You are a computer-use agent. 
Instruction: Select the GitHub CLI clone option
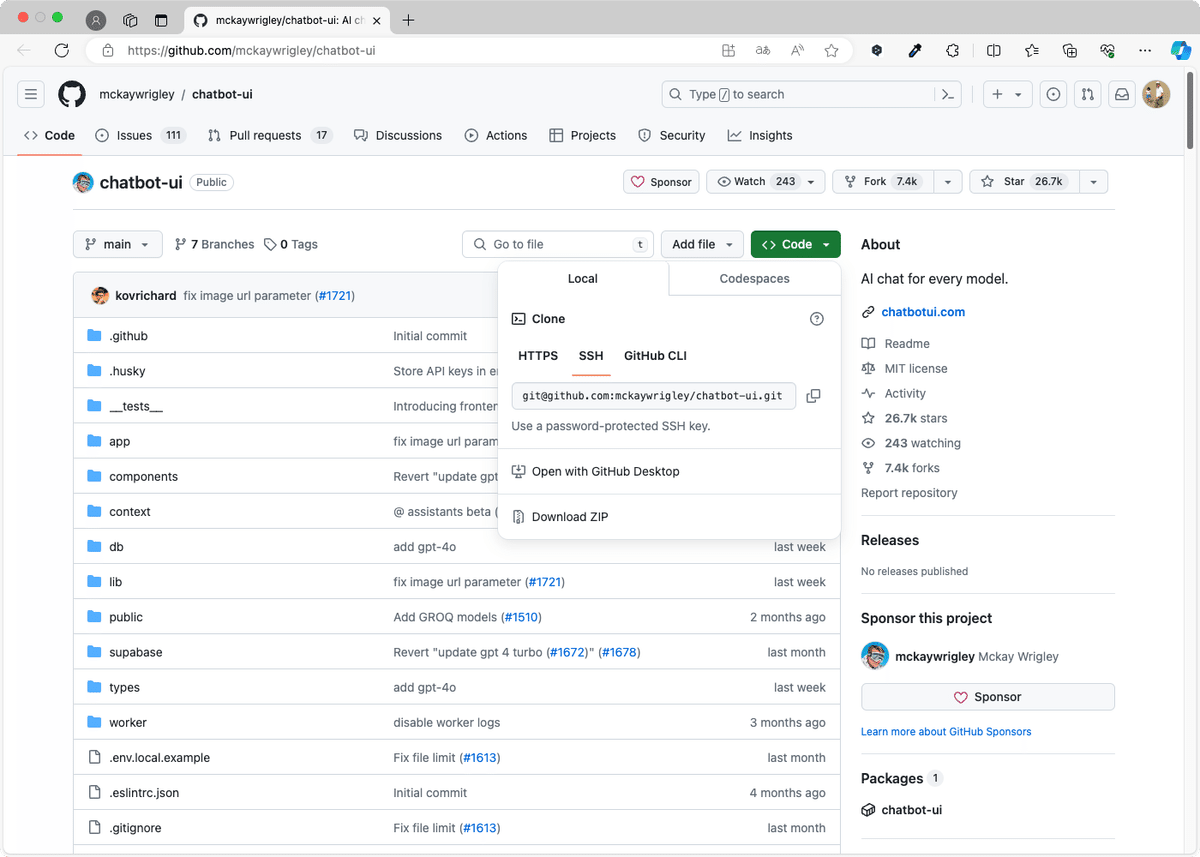point(655,356)
